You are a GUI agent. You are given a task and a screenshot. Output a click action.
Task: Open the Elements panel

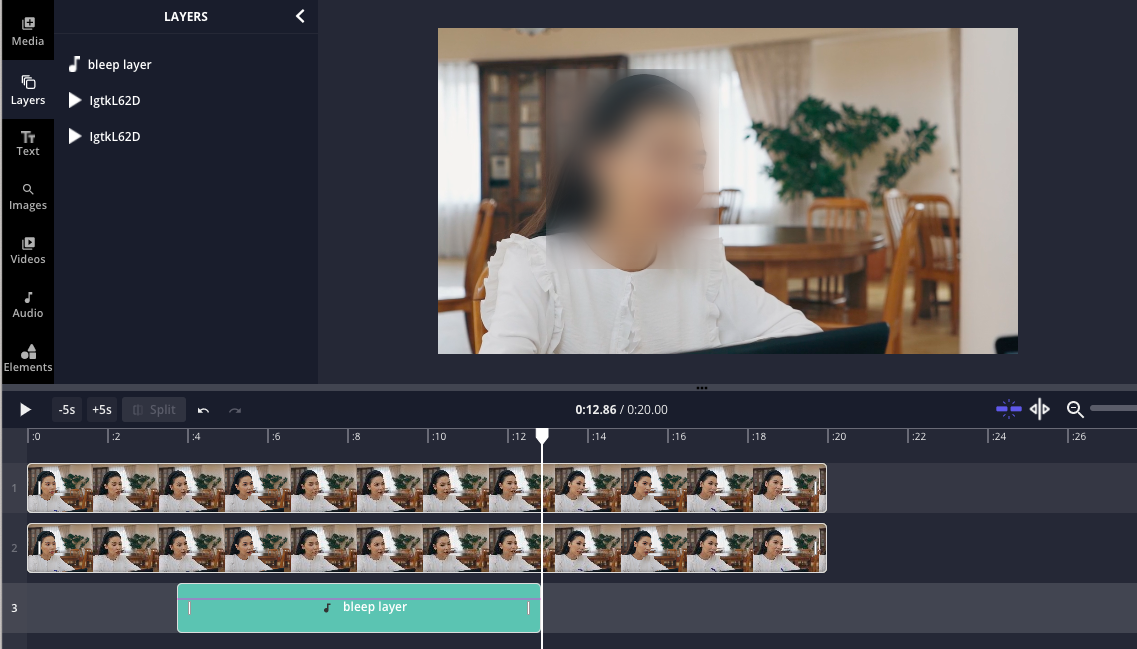tap(27, 358)
